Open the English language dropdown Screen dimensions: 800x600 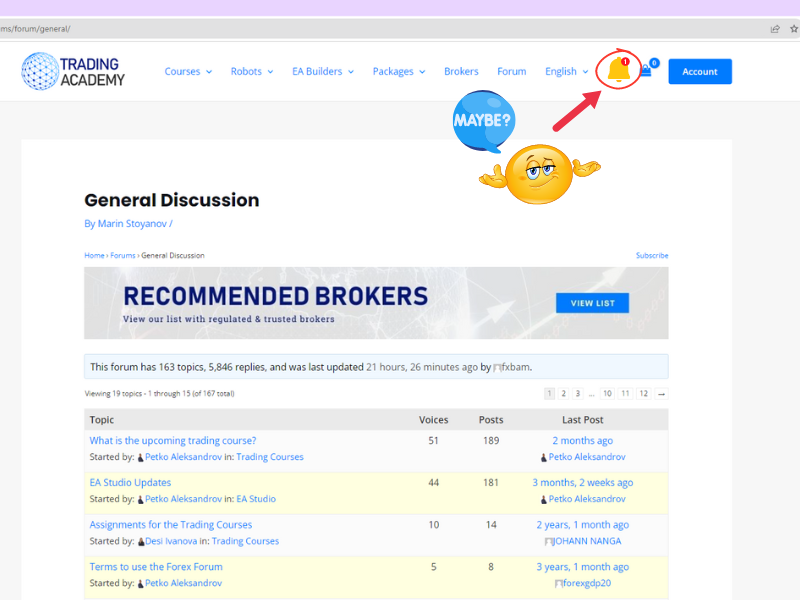point(566,71)
